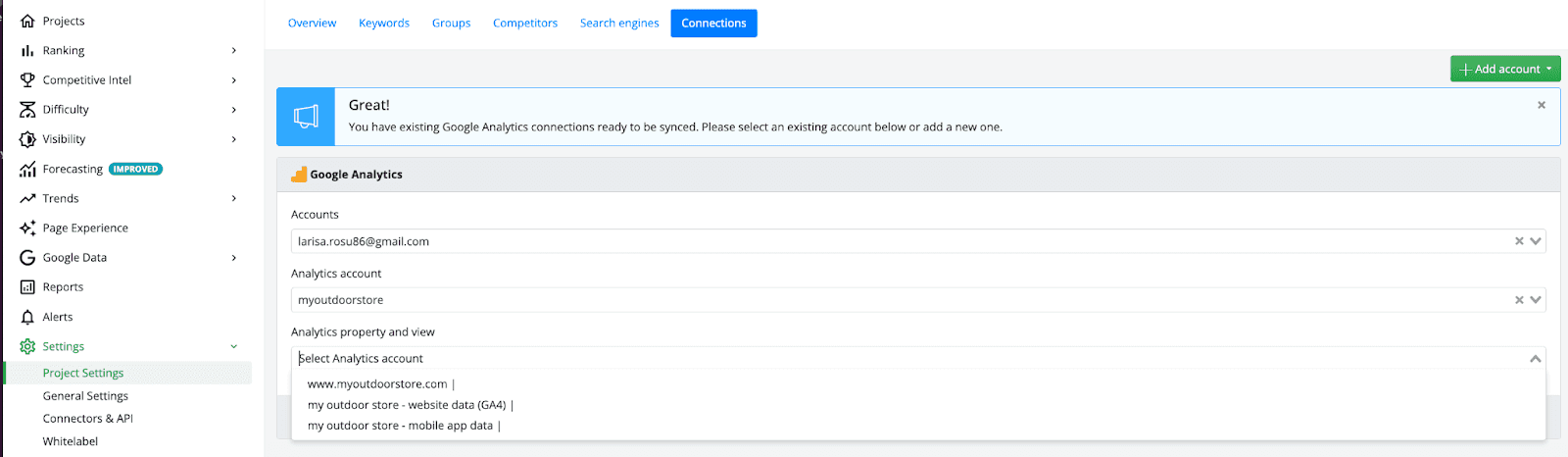
Task: Click the Google Data G icon
Action: click(x=27, y=257)
